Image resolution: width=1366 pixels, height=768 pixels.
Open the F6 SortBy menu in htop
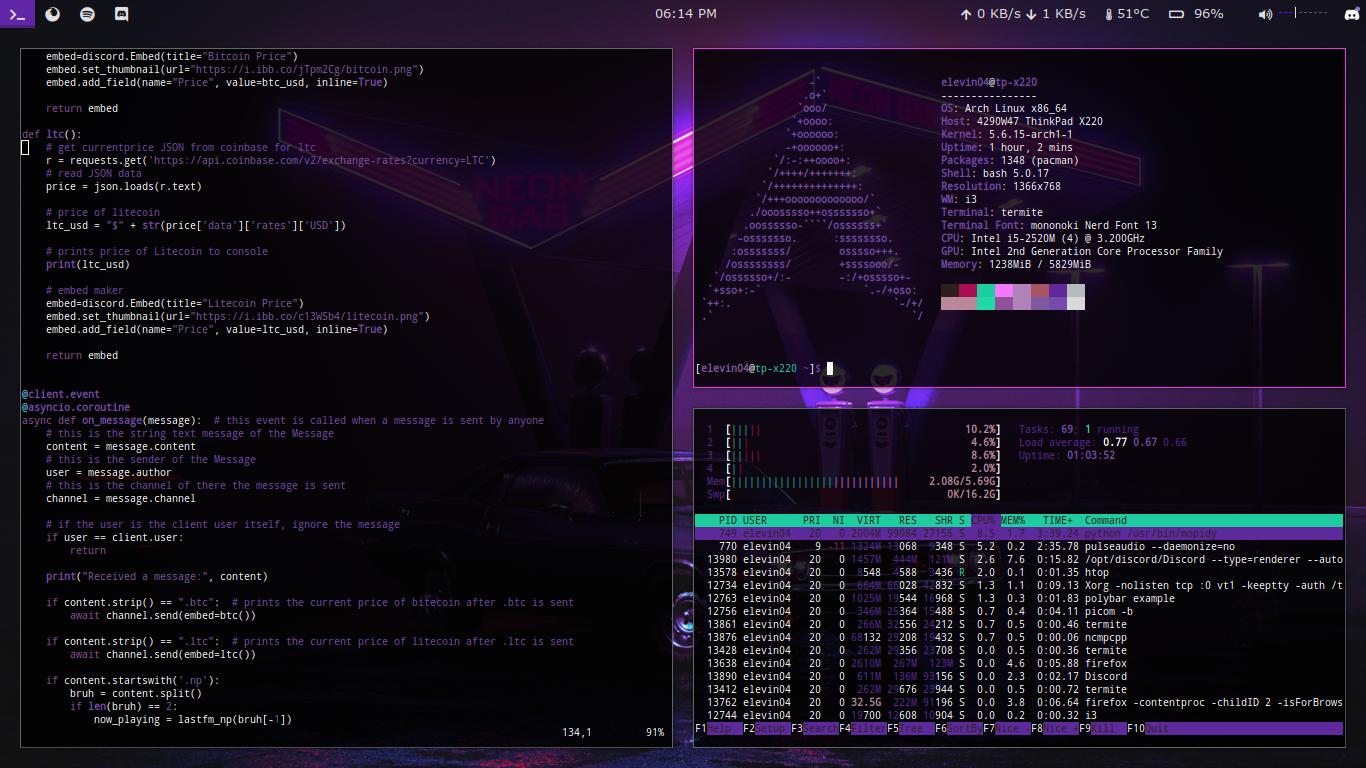(958, 729)
